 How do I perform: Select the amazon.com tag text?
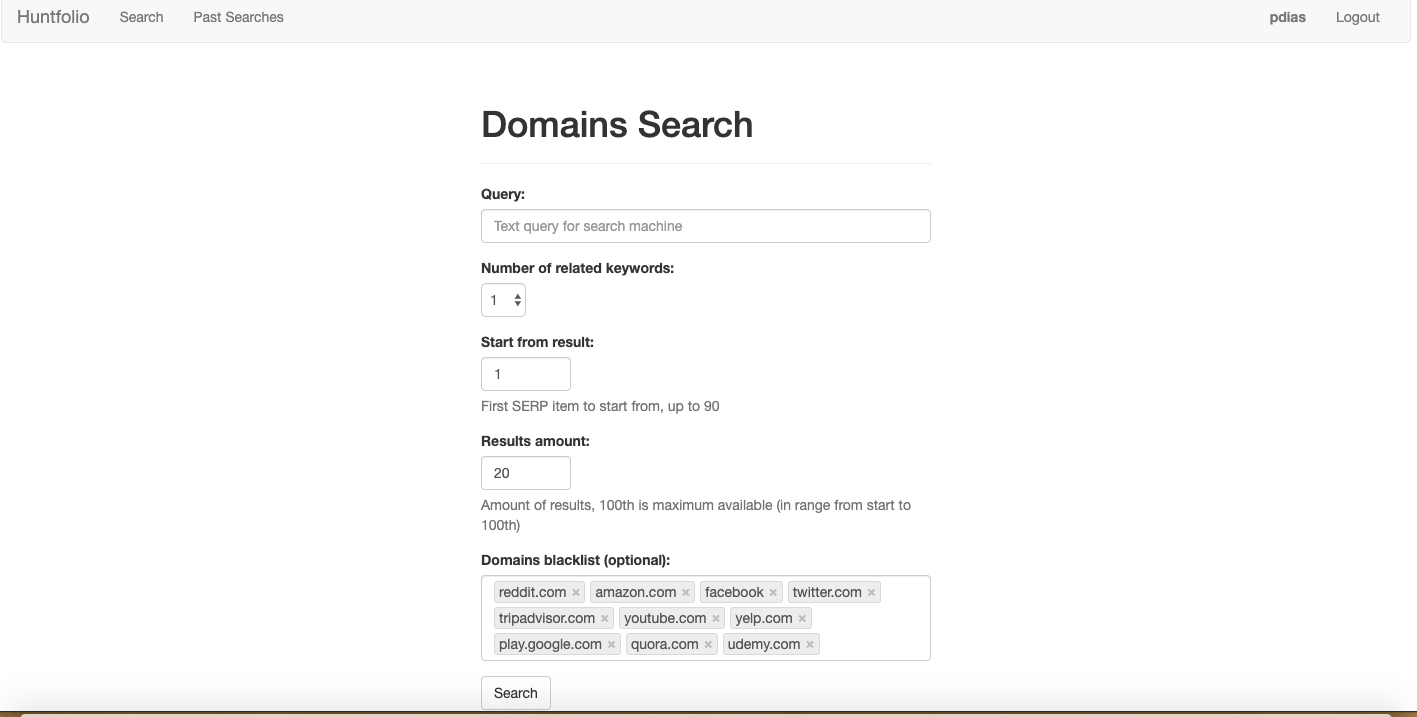coord(636,592)
